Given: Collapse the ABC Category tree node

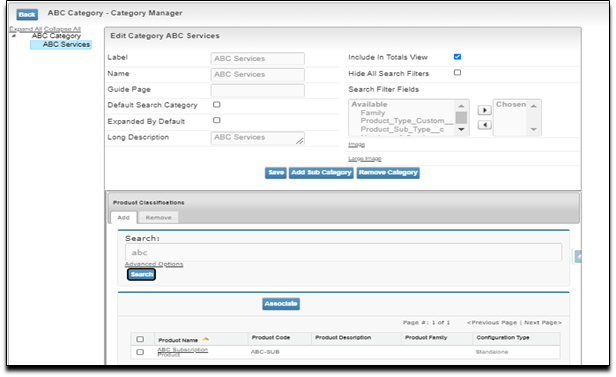Looking at the screenshot, I should 14,36.
